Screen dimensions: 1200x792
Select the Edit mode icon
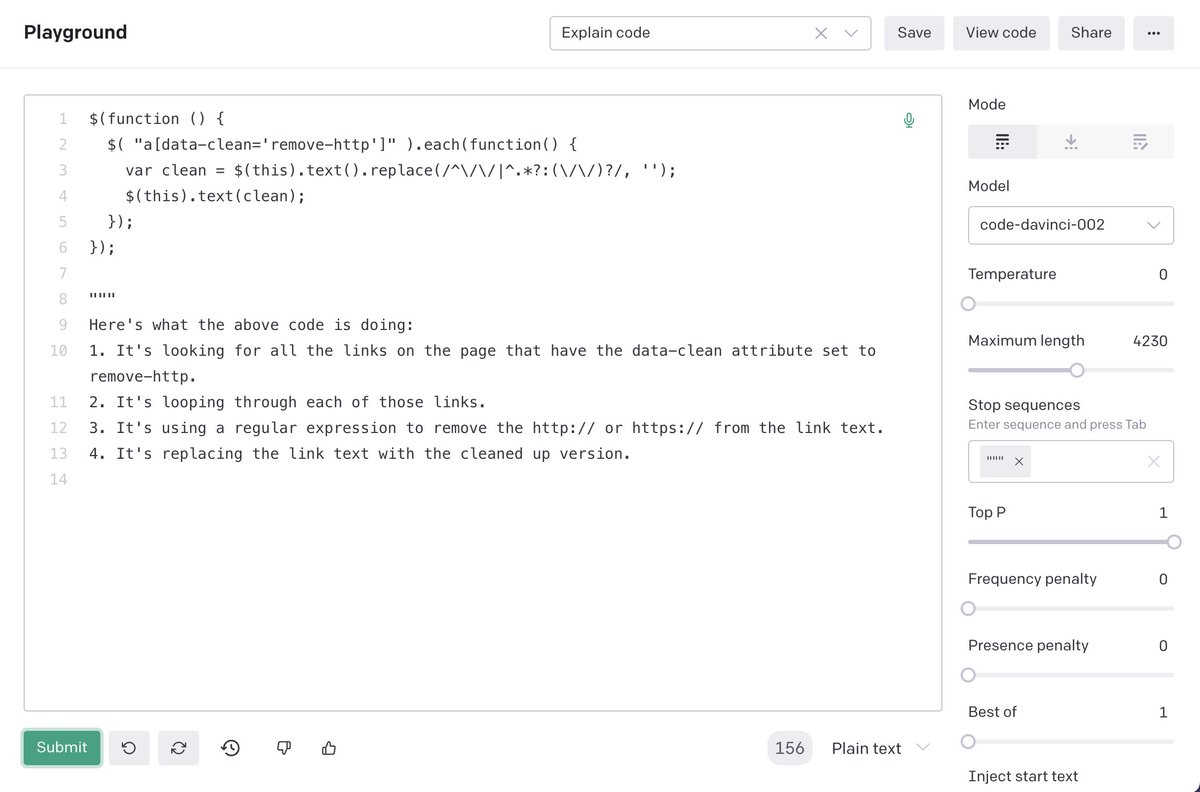click(1140, 142)
